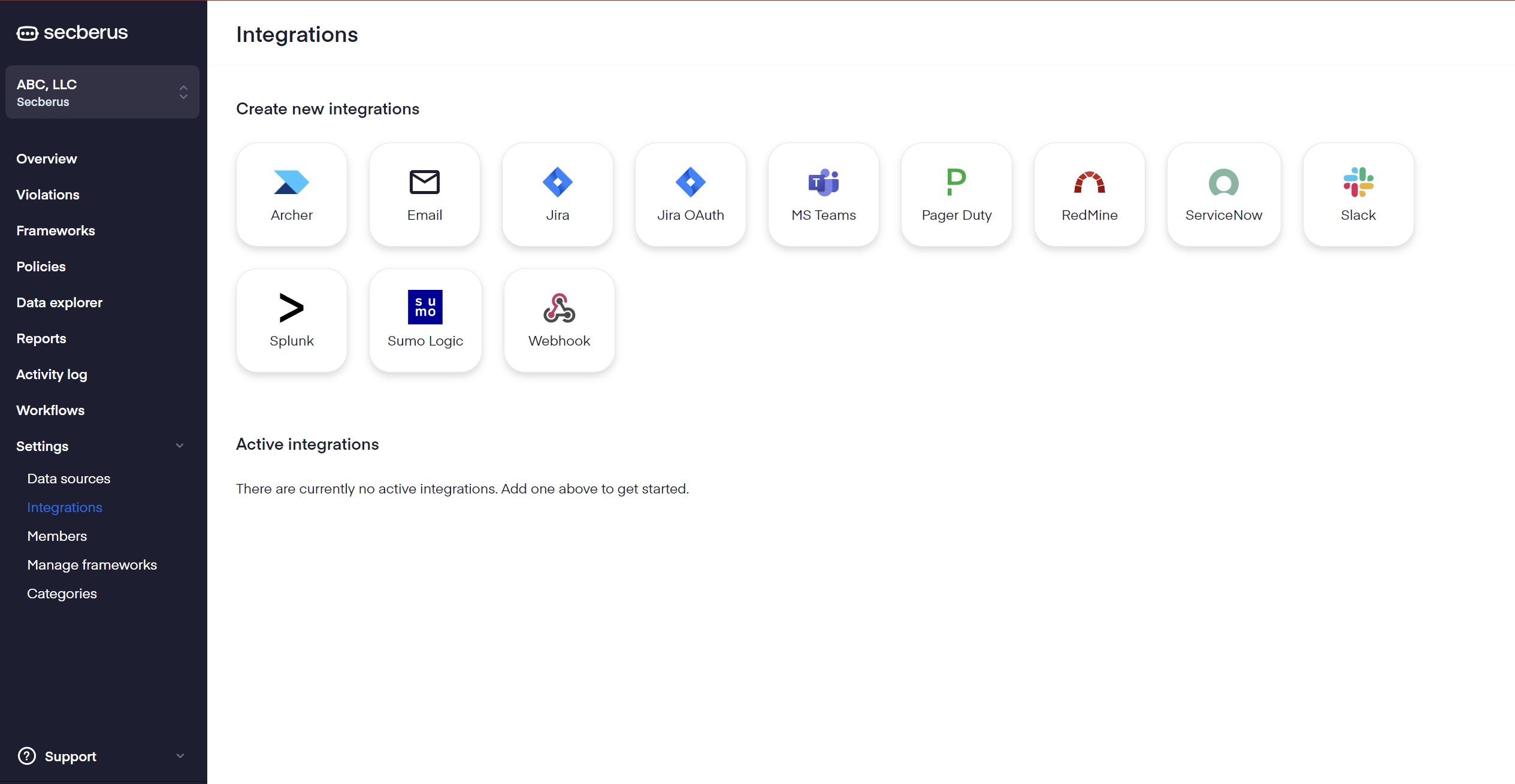1515x784 pixels.
Task: Click the Slack card label
Action: [x=1358, y=215]
